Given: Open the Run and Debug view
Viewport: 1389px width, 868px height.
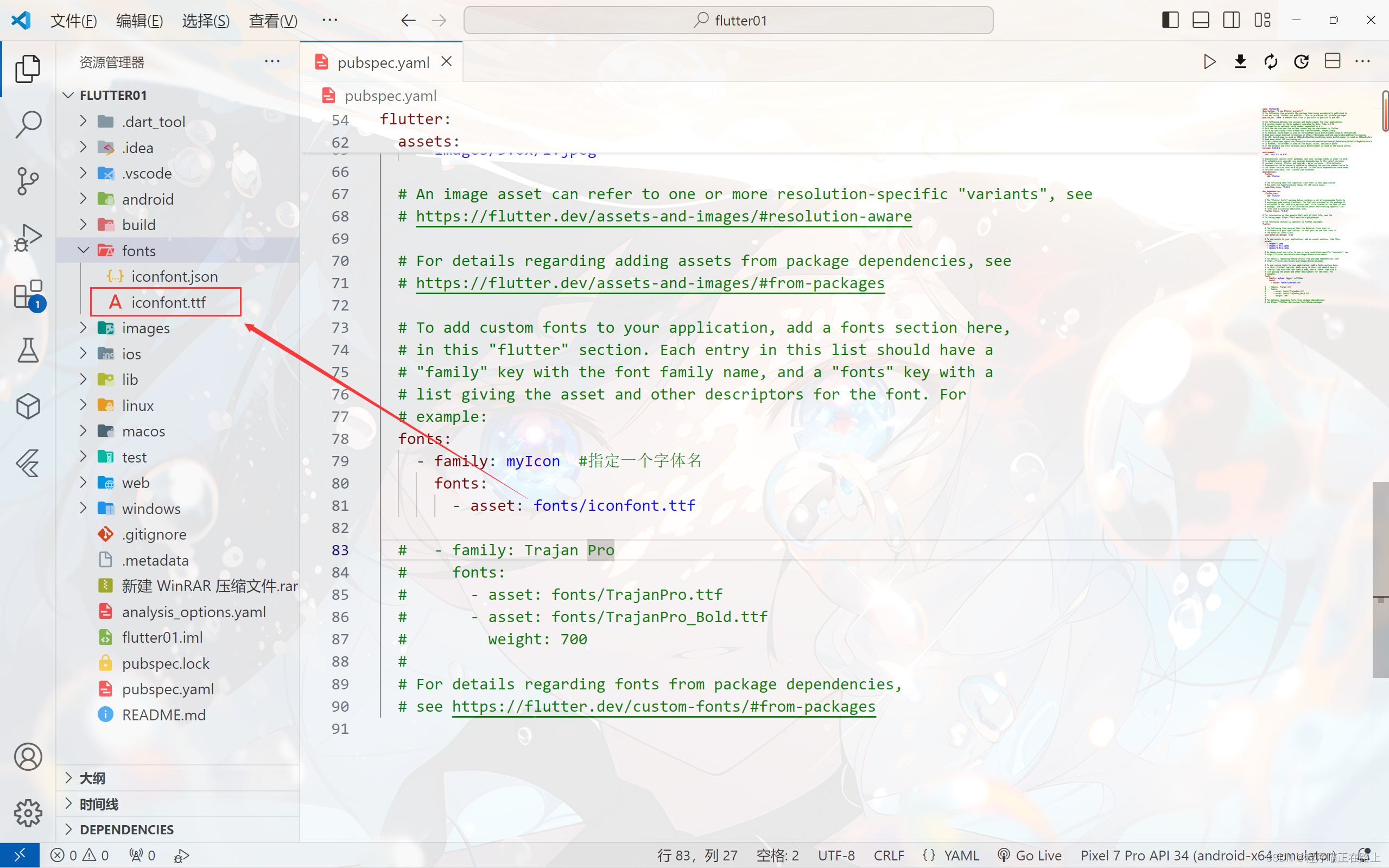Looking at the screenshot, I should coord(28,237).
